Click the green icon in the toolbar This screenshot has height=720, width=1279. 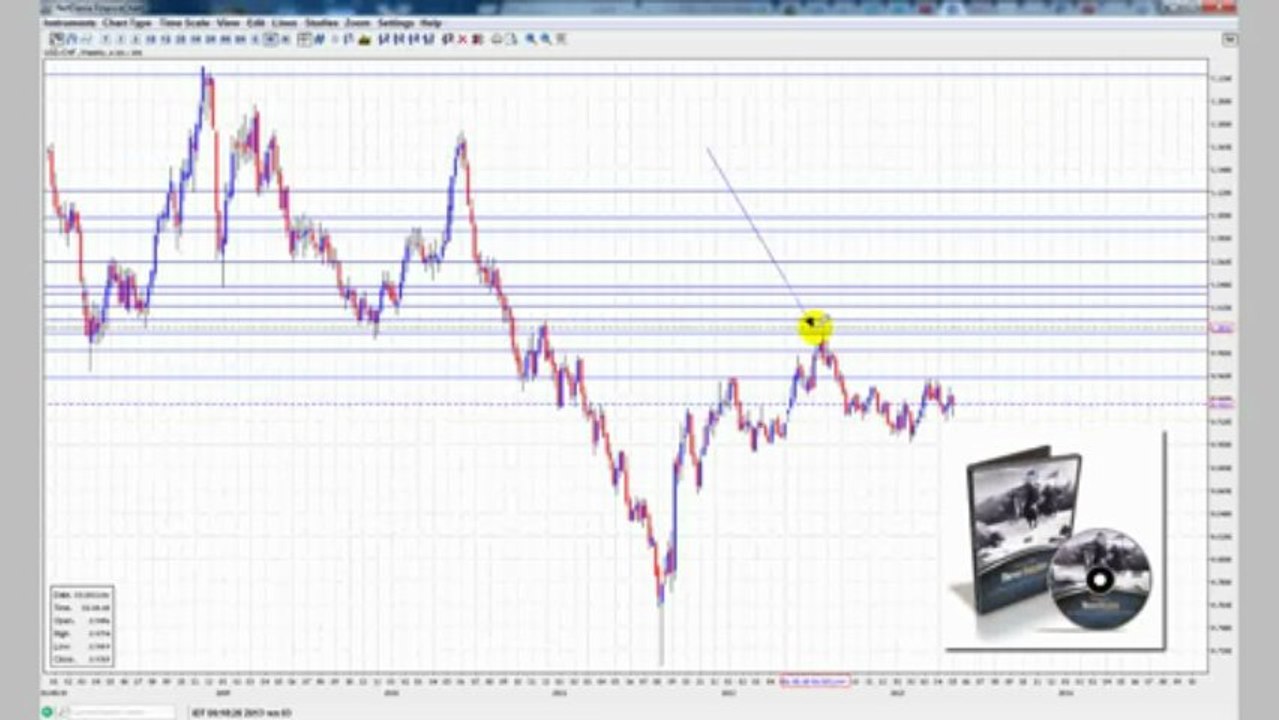click(364, 39)
